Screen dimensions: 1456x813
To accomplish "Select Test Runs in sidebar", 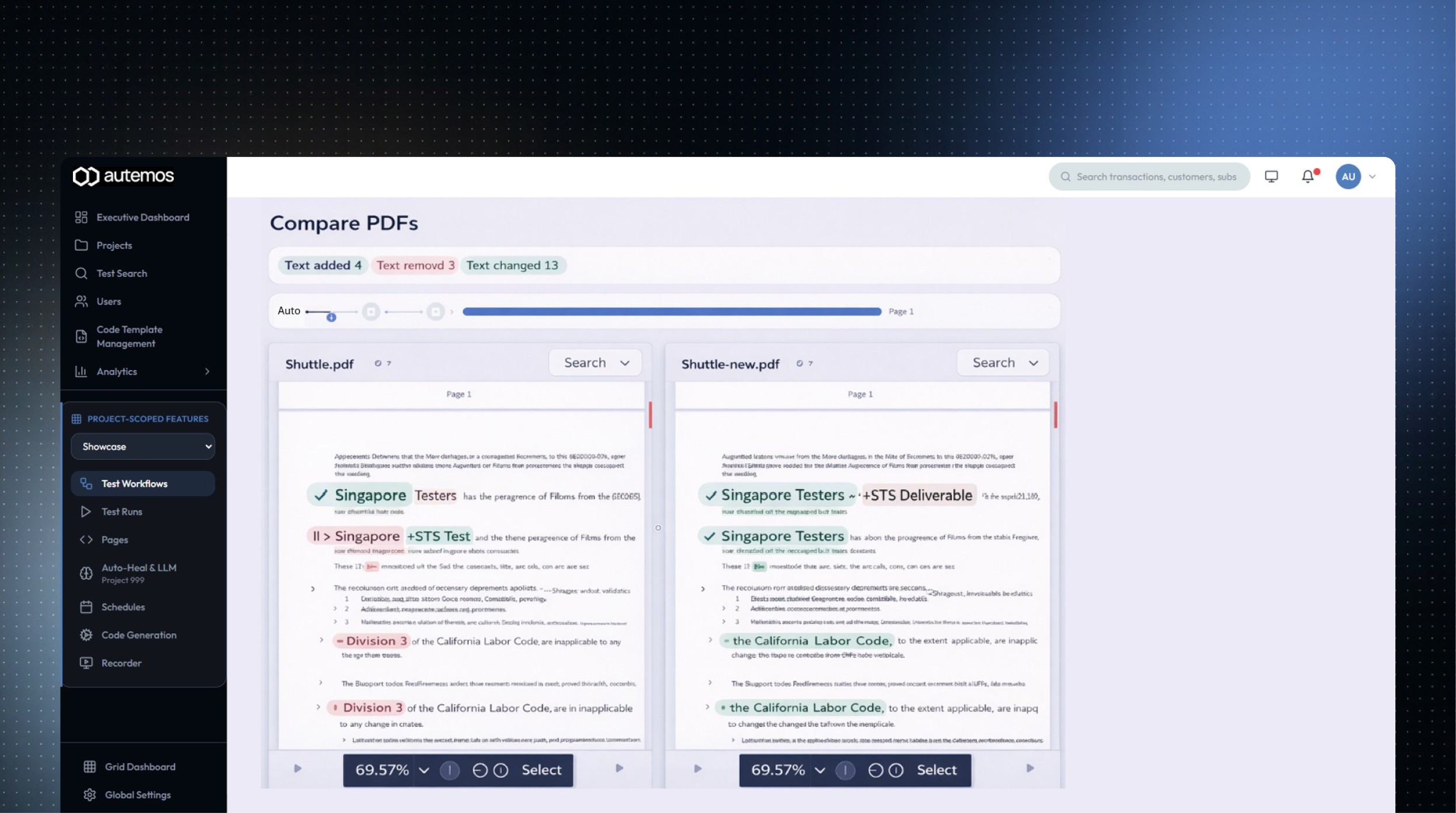I will [121, 512].
